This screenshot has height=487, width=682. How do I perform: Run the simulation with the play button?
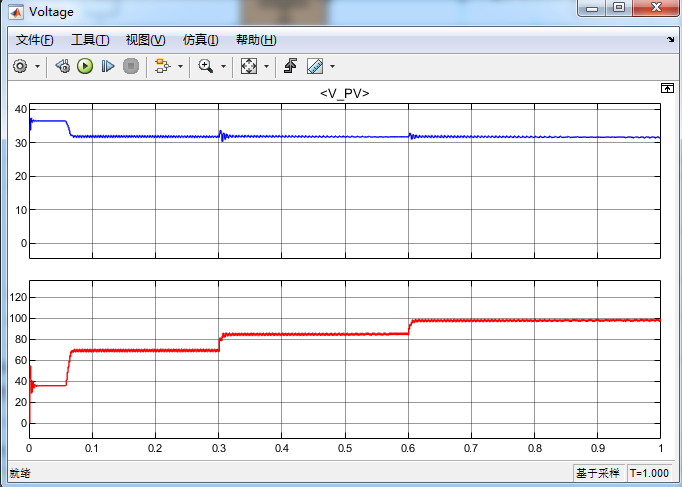85,66
